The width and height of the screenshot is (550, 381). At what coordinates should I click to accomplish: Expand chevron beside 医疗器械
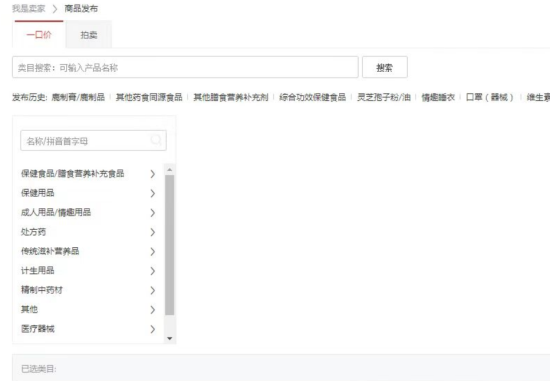[153, 329]
